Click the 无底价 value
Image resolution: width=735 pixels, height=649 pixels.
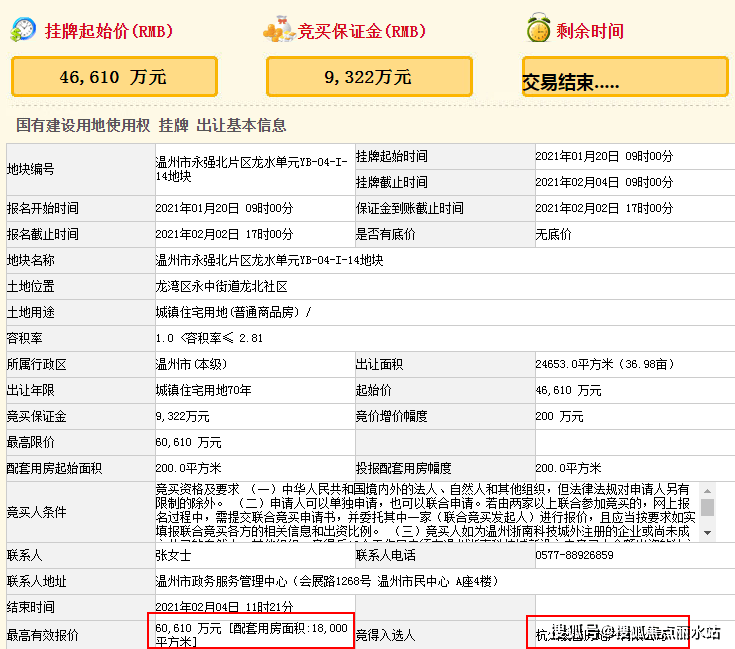pos(553,234)
